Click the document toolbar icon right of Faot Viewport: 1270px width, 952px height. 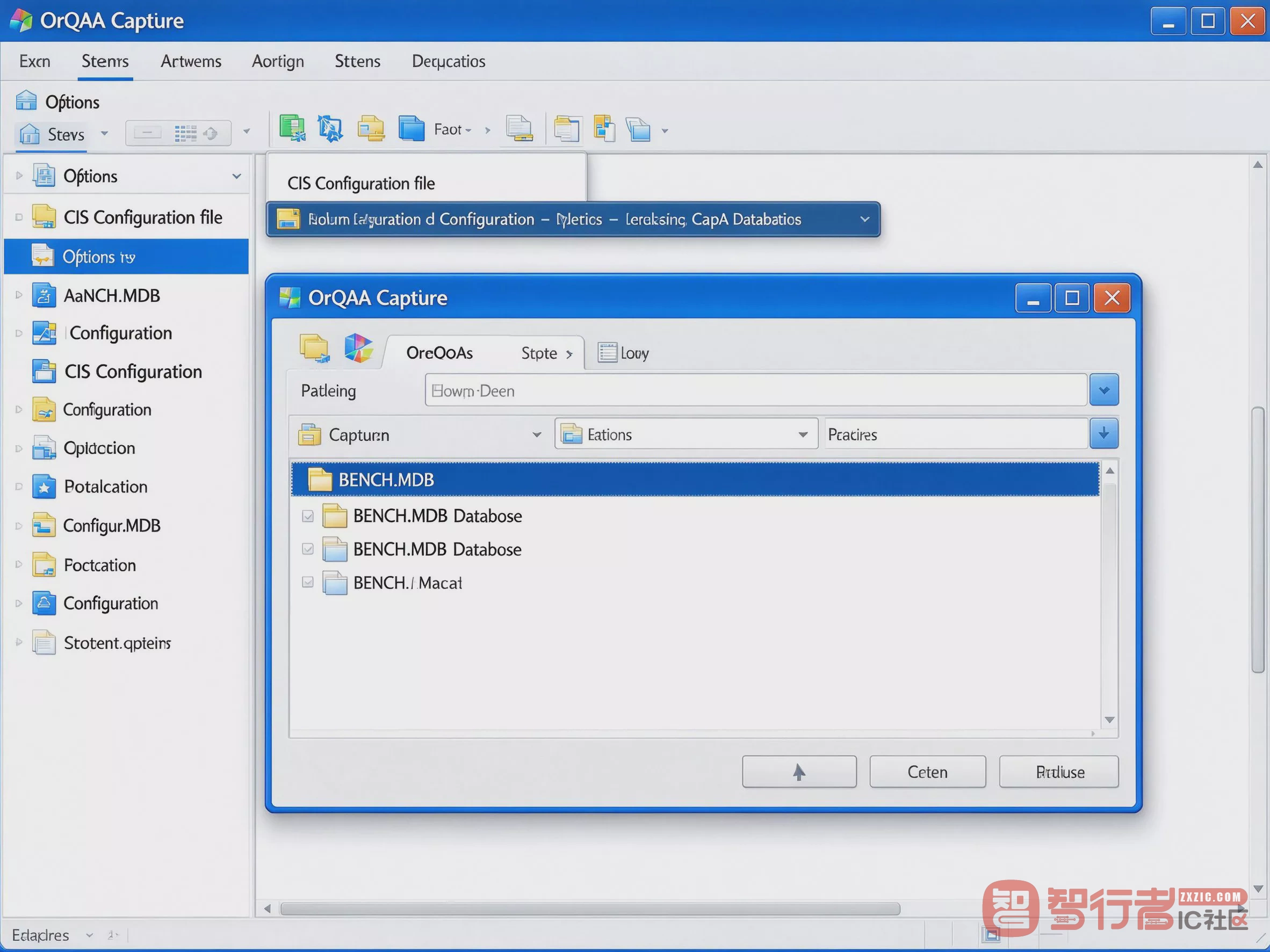click(x=519, y=128)
